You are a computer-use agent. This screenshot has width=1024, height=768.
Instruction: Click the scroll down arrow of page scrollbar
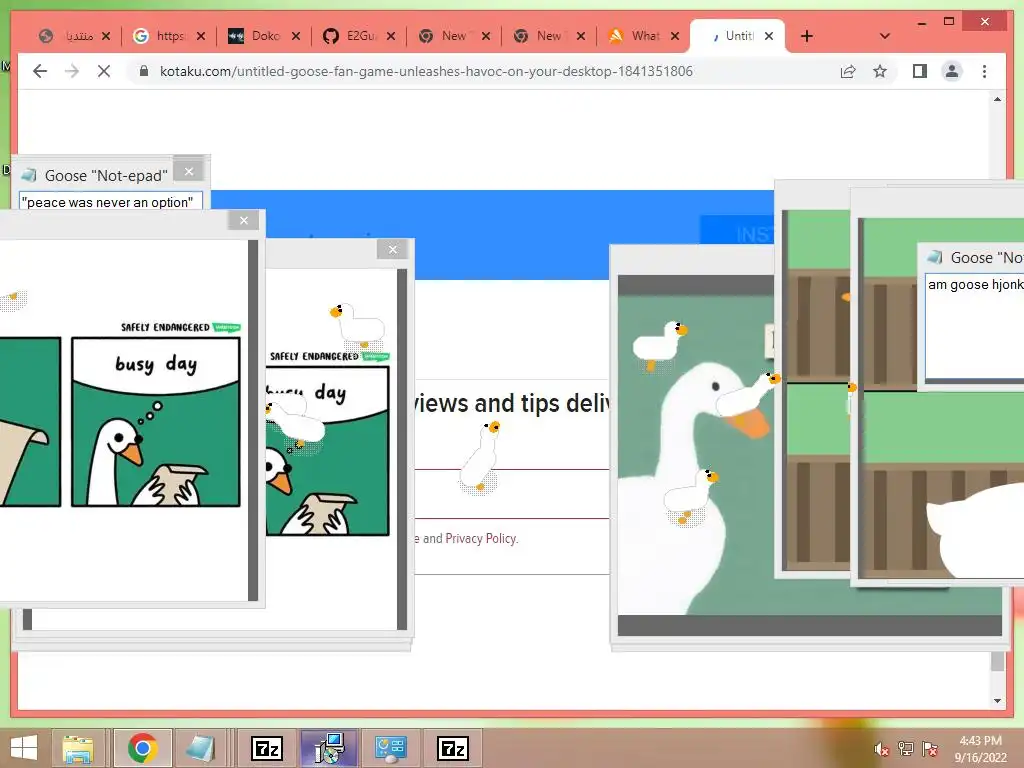(x=997, y=701)
